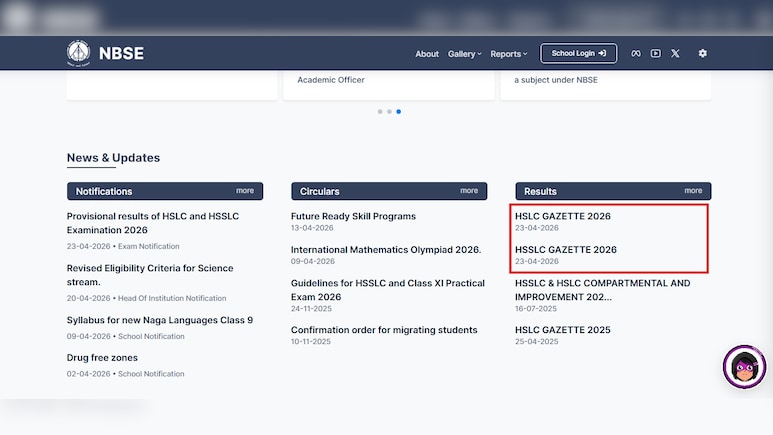
Task: Open Future Ready Skill Programs circular
Action: [x=353, y=216]
